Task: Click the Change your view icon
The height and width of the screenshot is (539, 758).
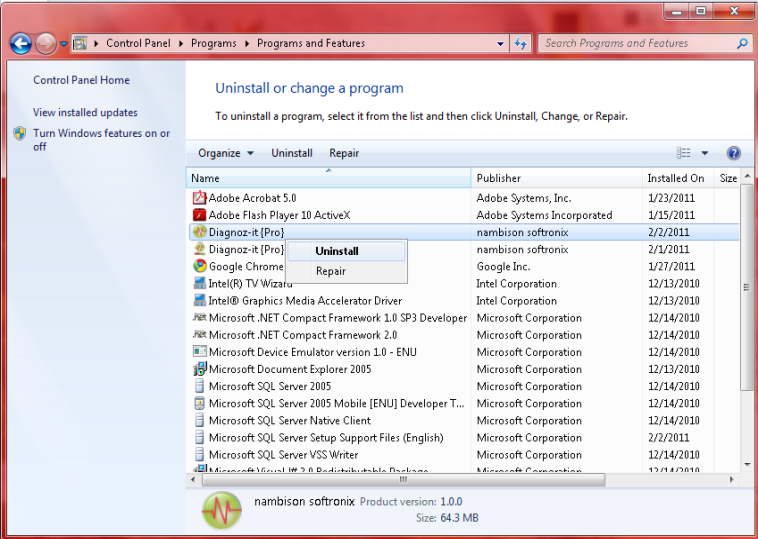Action: coord(684,153)
